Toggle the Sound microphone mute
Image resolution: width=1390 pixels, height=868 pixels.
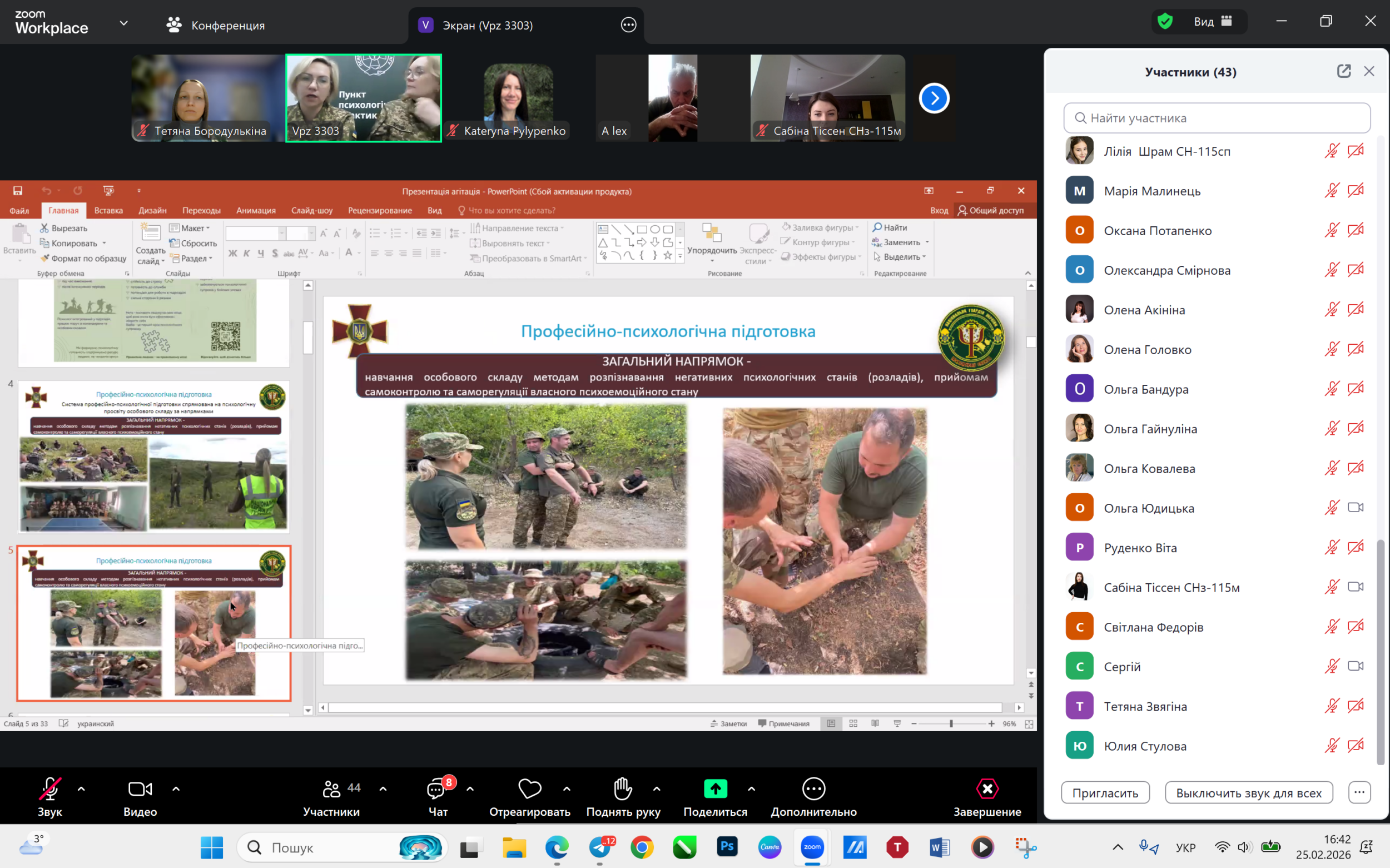click(x=50, y=790)
